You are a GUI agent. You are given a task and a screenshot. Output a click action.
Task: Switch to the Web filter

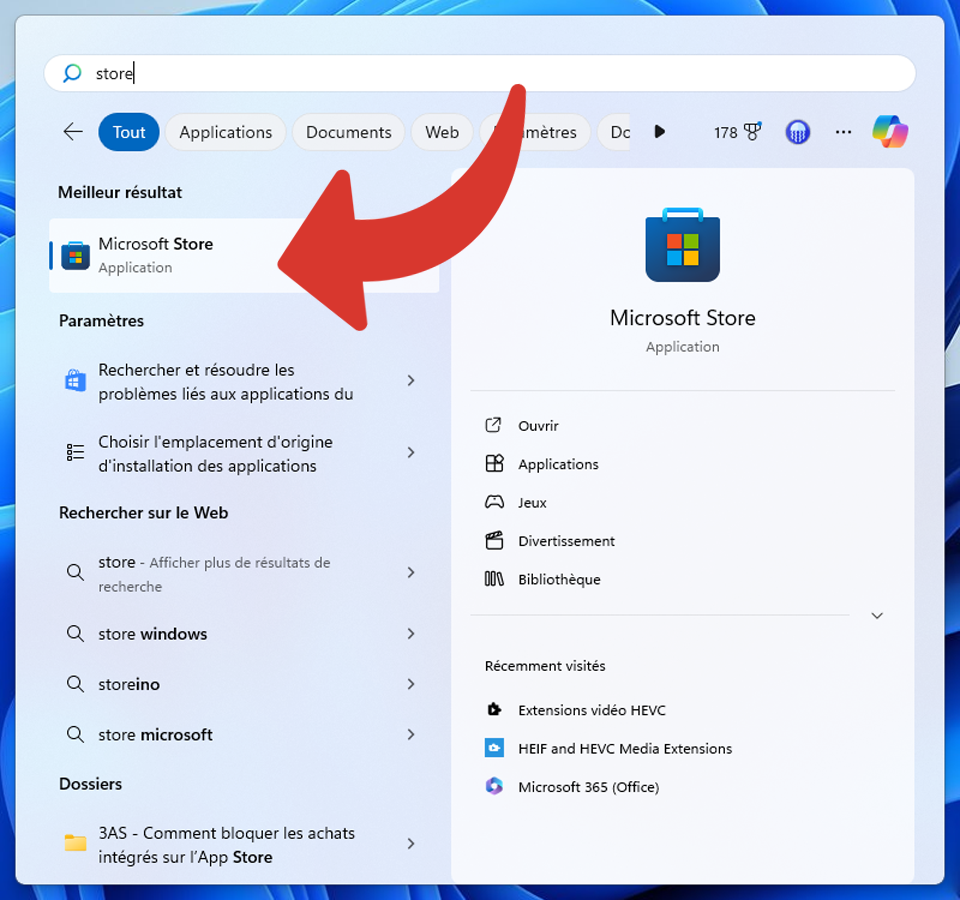click(441, 131)
